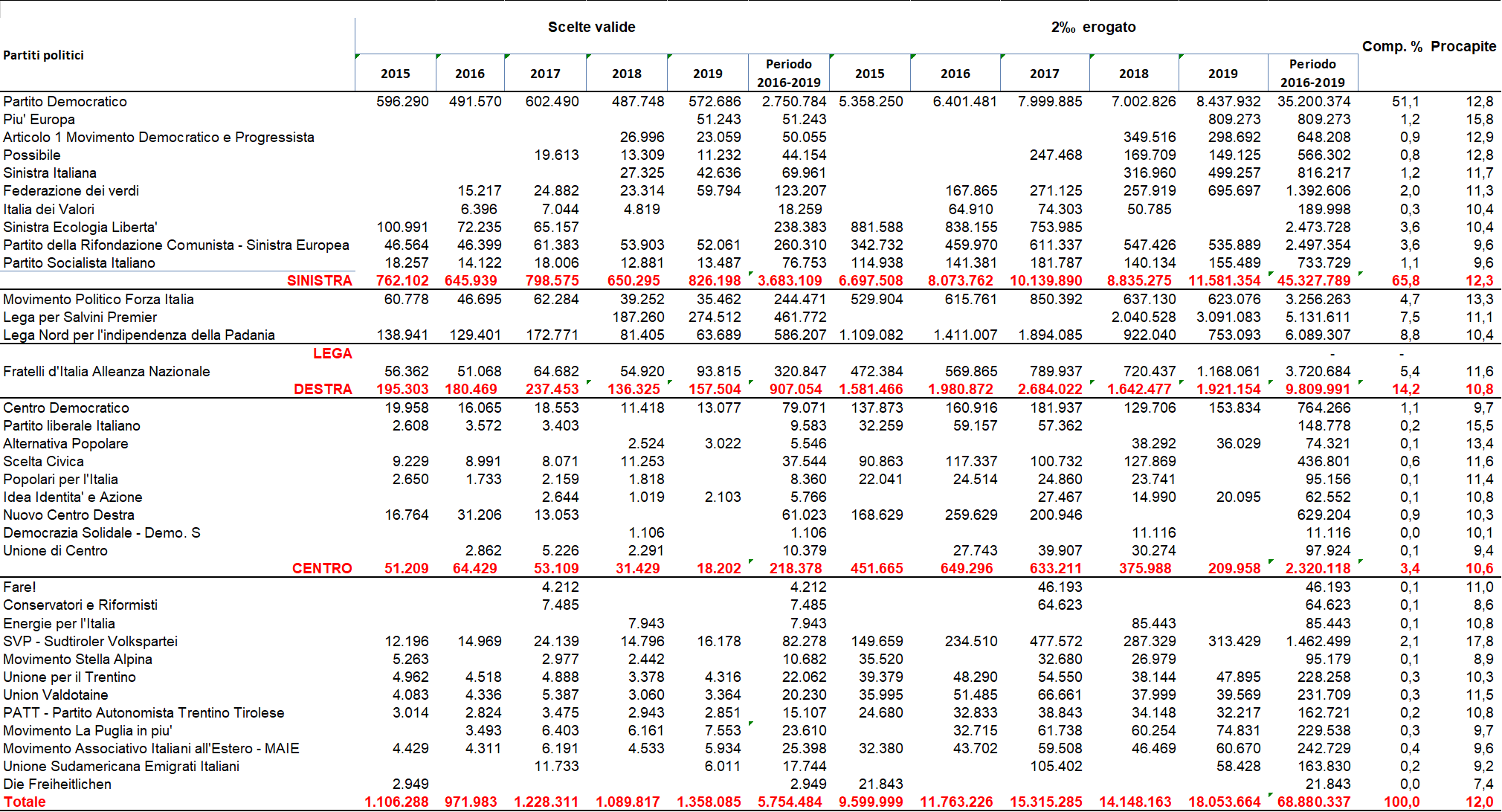Screen dimensions: 1502x812
Task: Click the red 'SINISTRA' subtotal label
Action: [320, 280]
